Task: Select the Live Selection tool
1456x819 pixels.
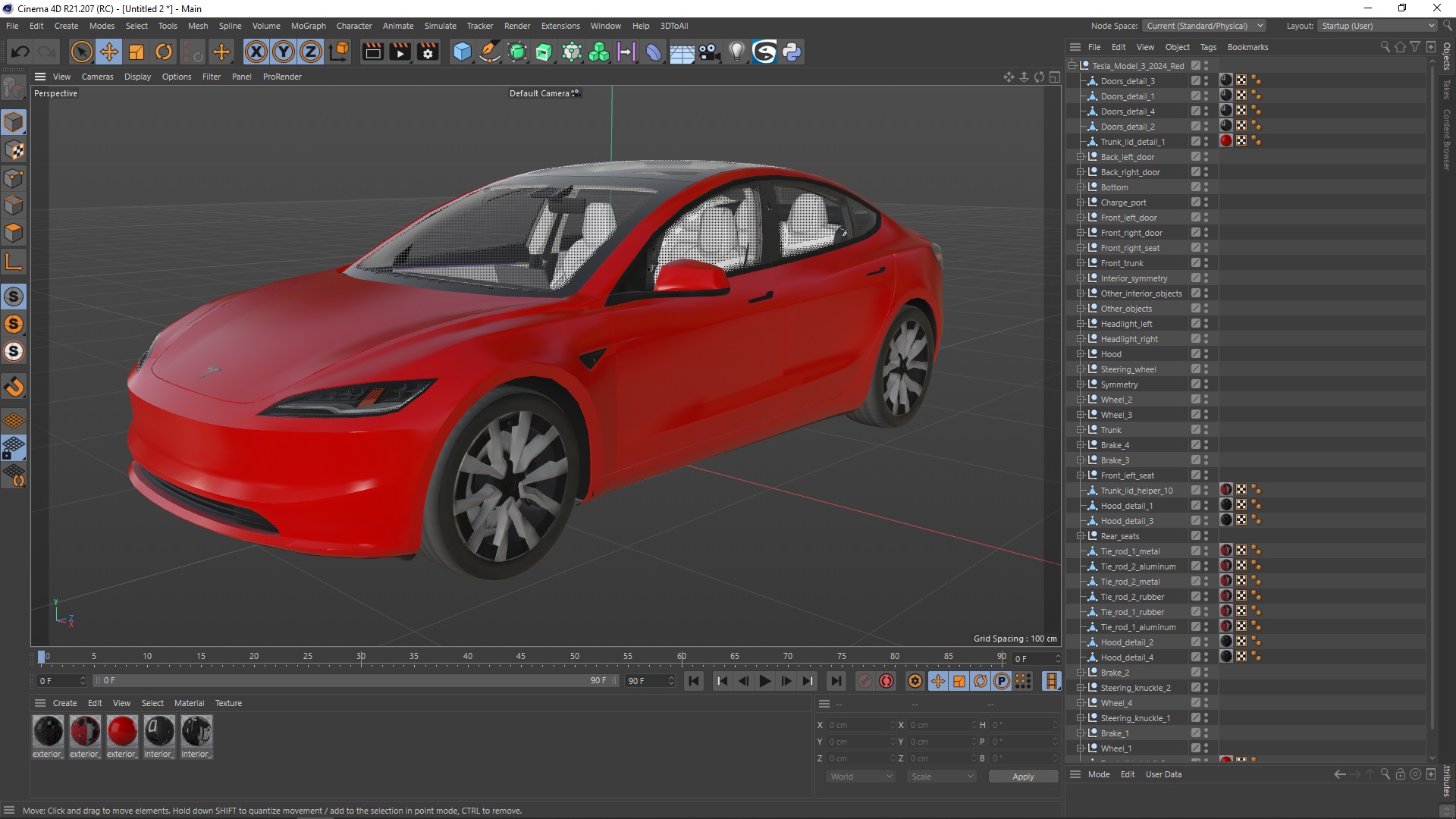Action: point(81,52)
